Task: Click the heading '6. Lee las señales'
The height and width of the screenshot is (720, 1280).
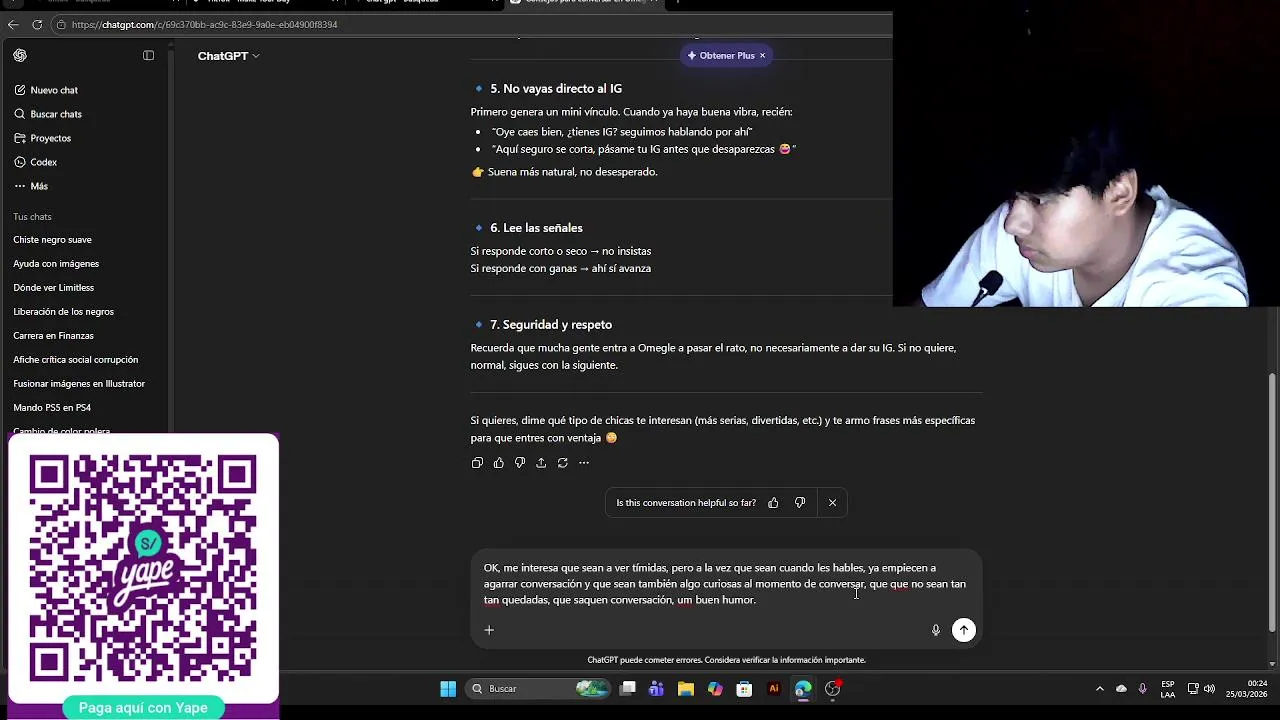Action: coord(536,228)
